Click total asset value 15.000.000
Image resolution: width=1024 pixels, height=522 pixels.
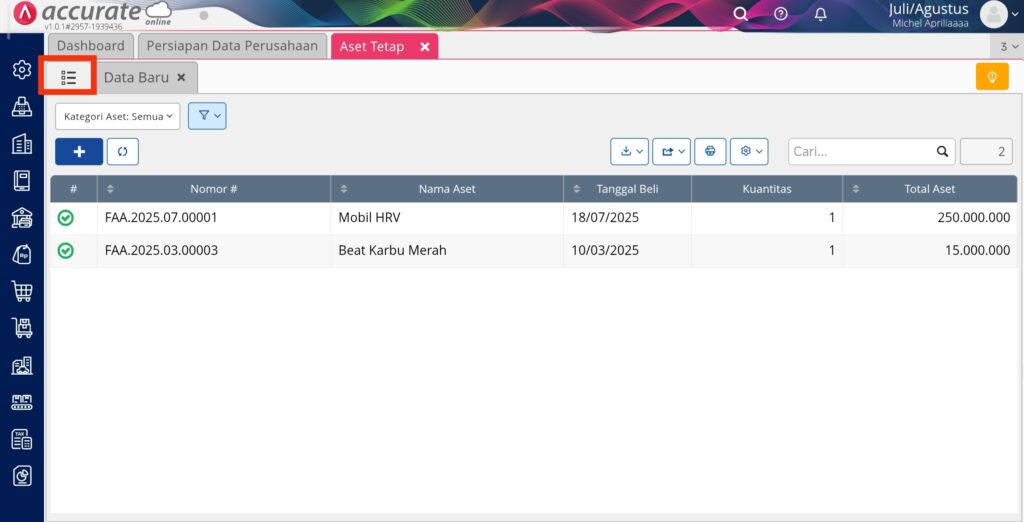(978, 250)
